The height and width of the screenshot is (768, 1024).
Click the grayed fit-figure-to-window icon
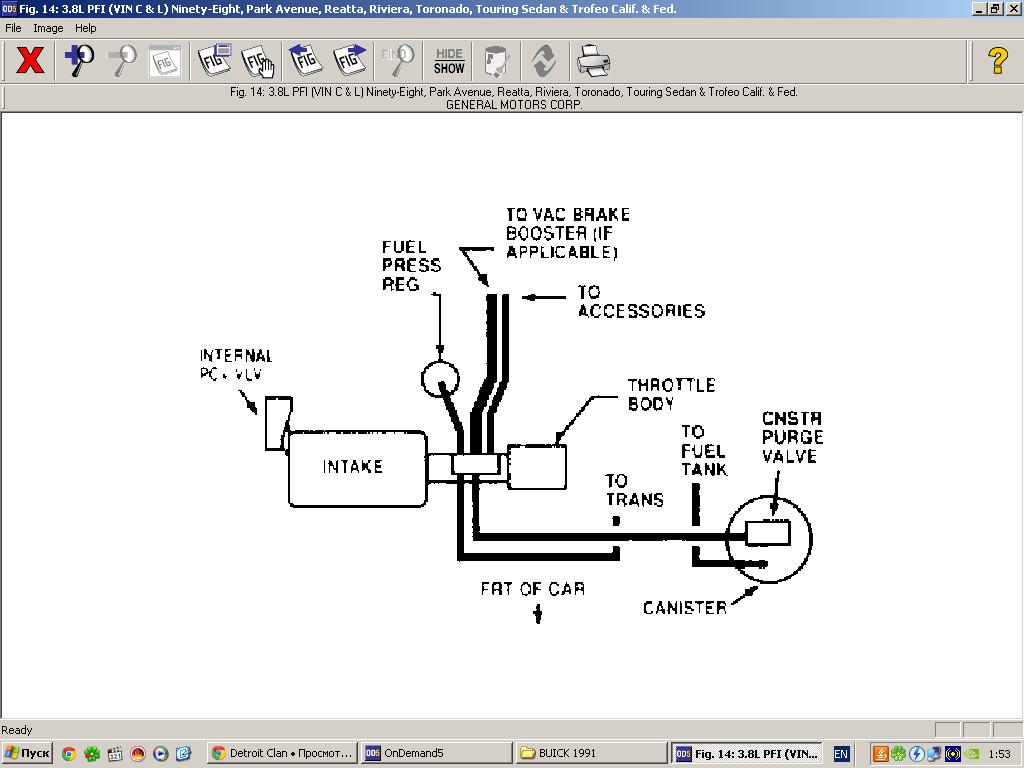165,61
